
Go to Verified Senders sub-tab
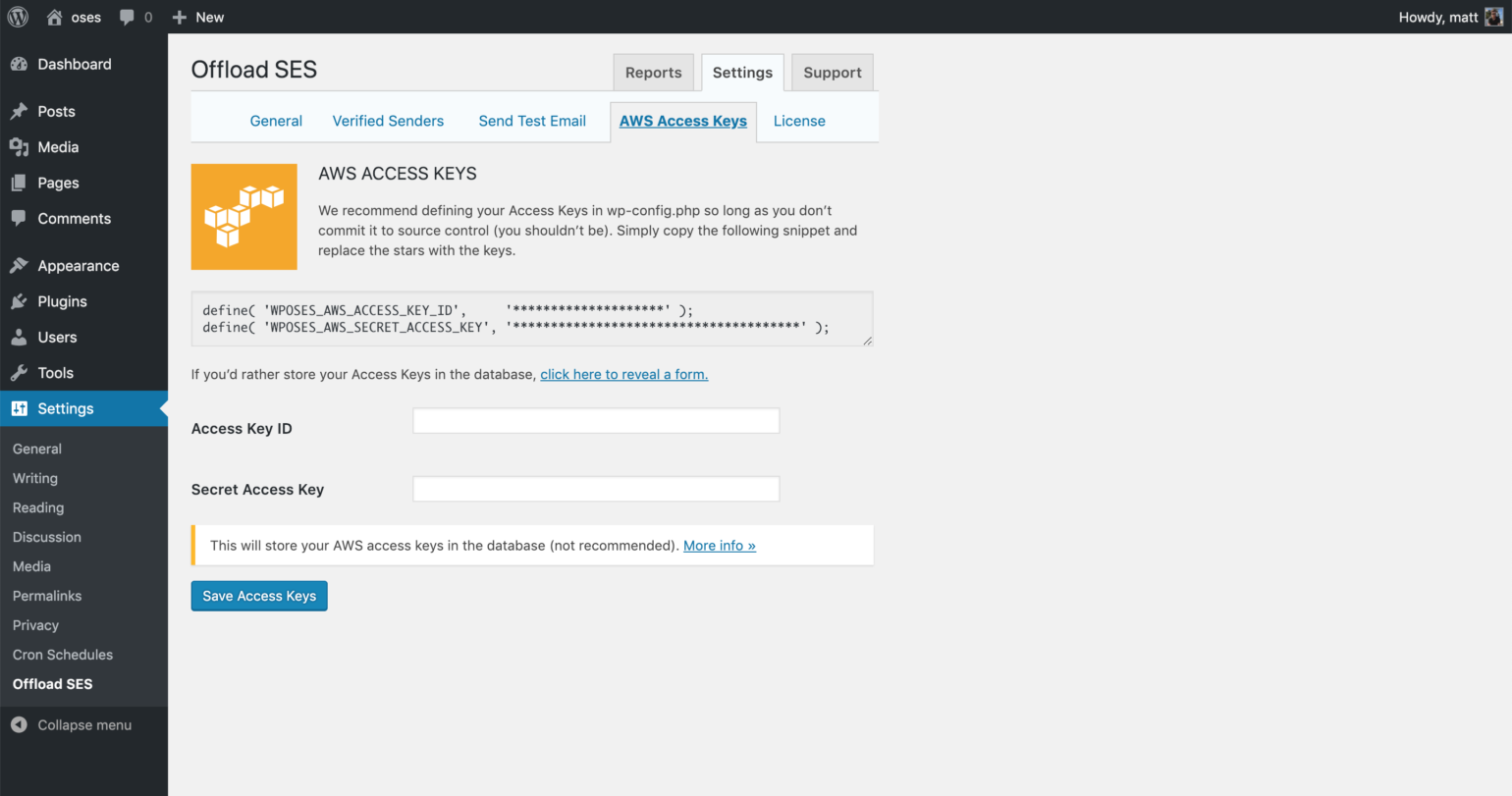[x=388, y=121]
